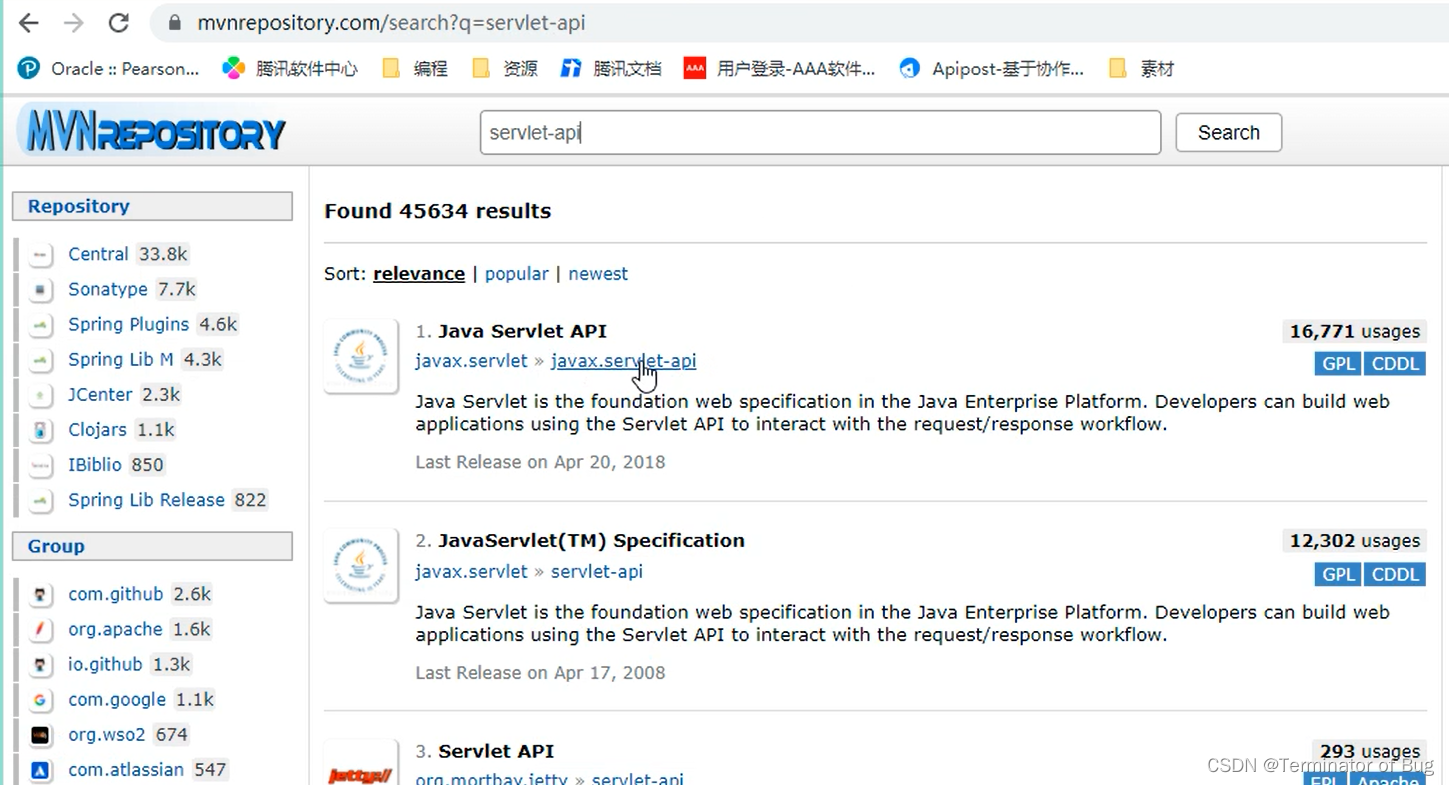1449x785 pixels.
Task: Open the javax.servlet-api artifact link
Action: tap(623, 361)
